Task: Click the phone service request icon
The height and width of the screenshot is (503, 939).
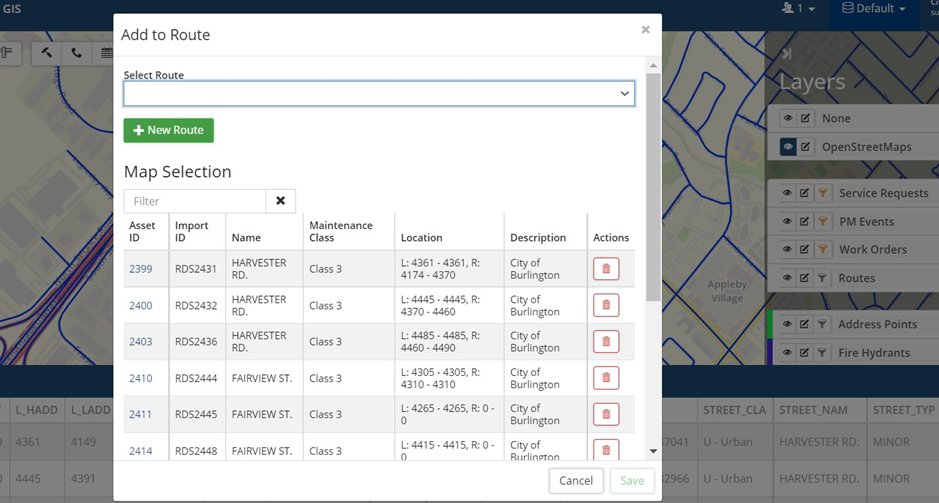Action: [x=76, y=53]
